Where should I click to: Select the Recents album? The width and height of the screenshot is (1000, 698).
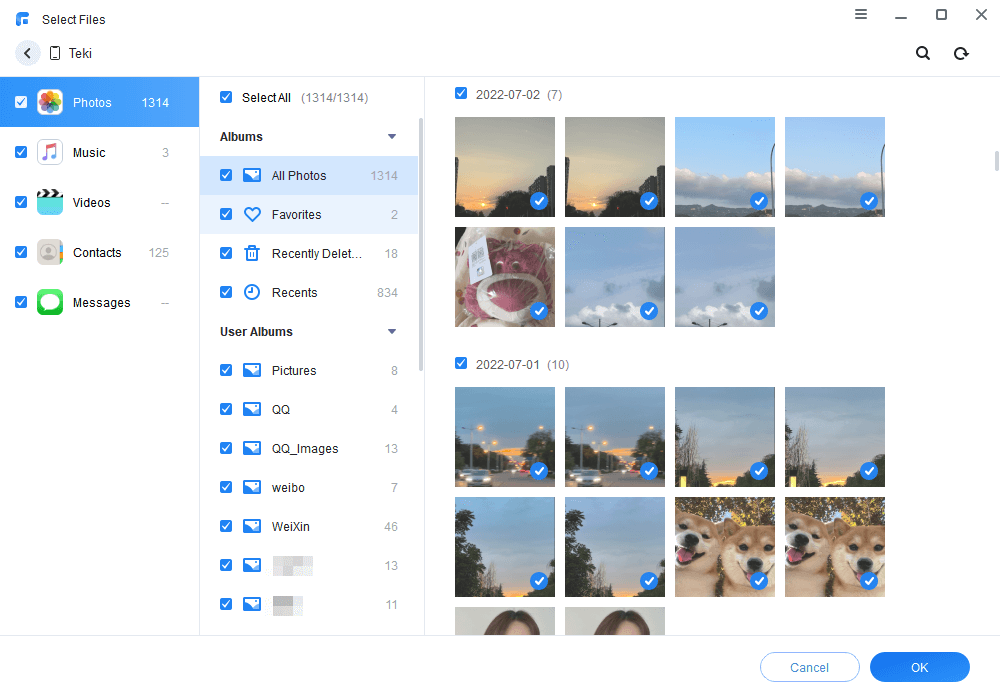(x=294, y=292)
